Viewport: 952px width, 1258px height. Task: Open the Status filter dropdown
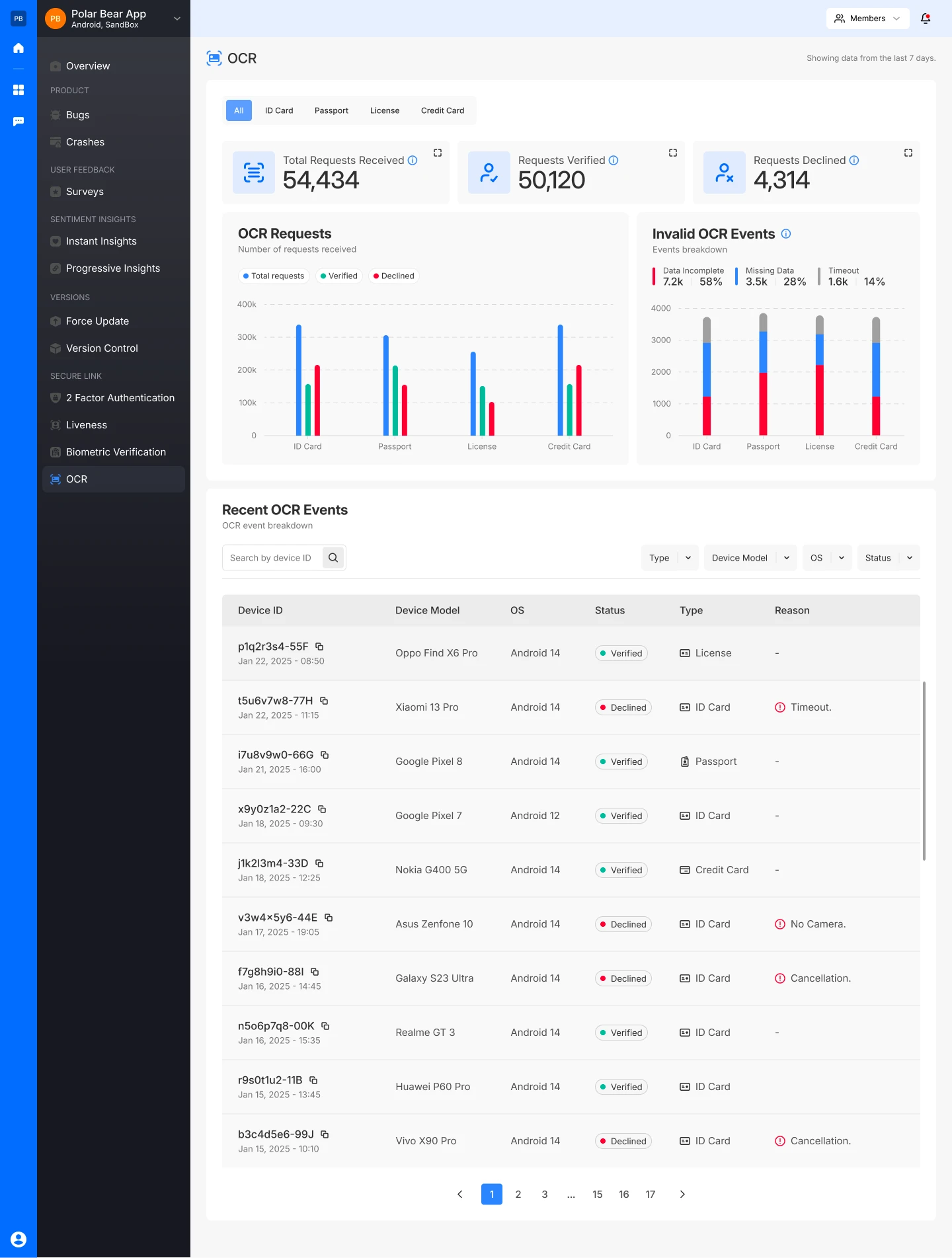tap(888, 558)
